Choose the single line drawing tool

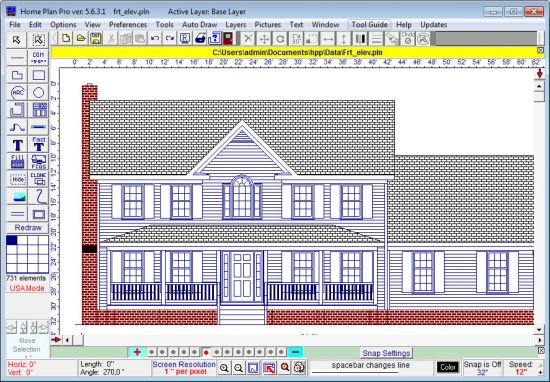coord(16,57)
